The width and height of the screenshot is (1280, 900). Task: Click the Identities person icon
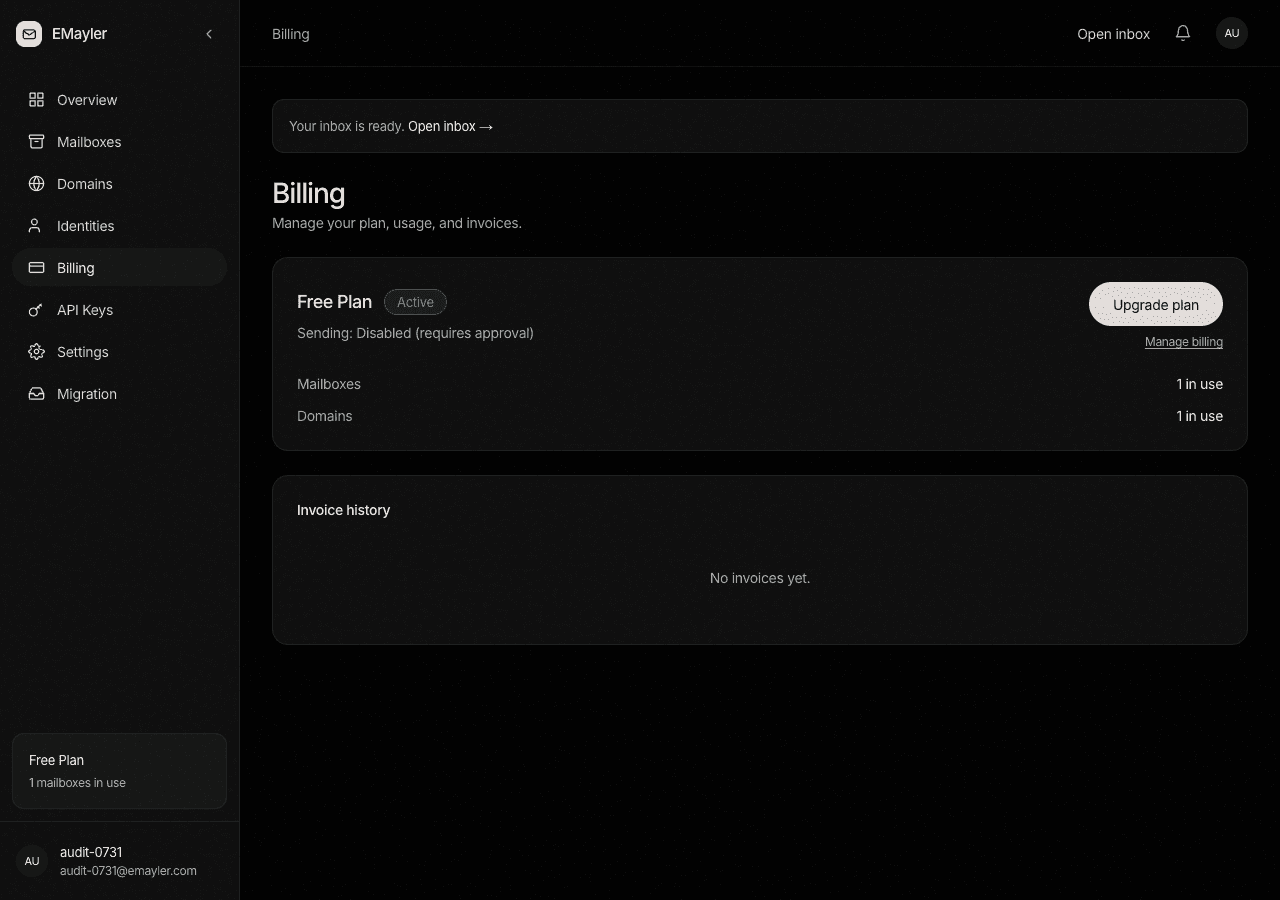click(x=36, y=226)
